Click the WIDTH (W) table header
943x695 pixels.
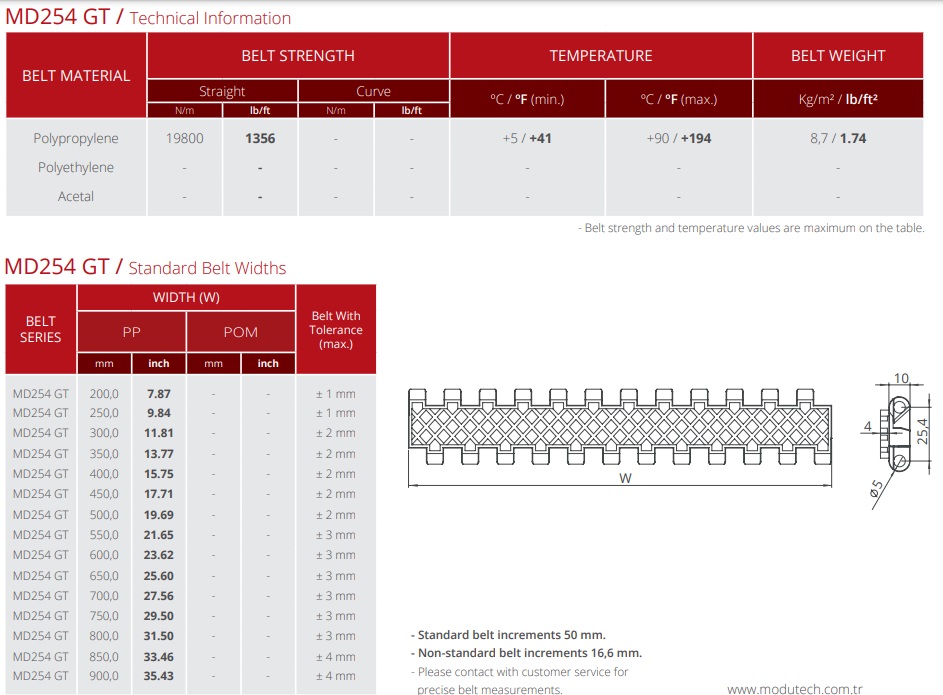point(186,298)
